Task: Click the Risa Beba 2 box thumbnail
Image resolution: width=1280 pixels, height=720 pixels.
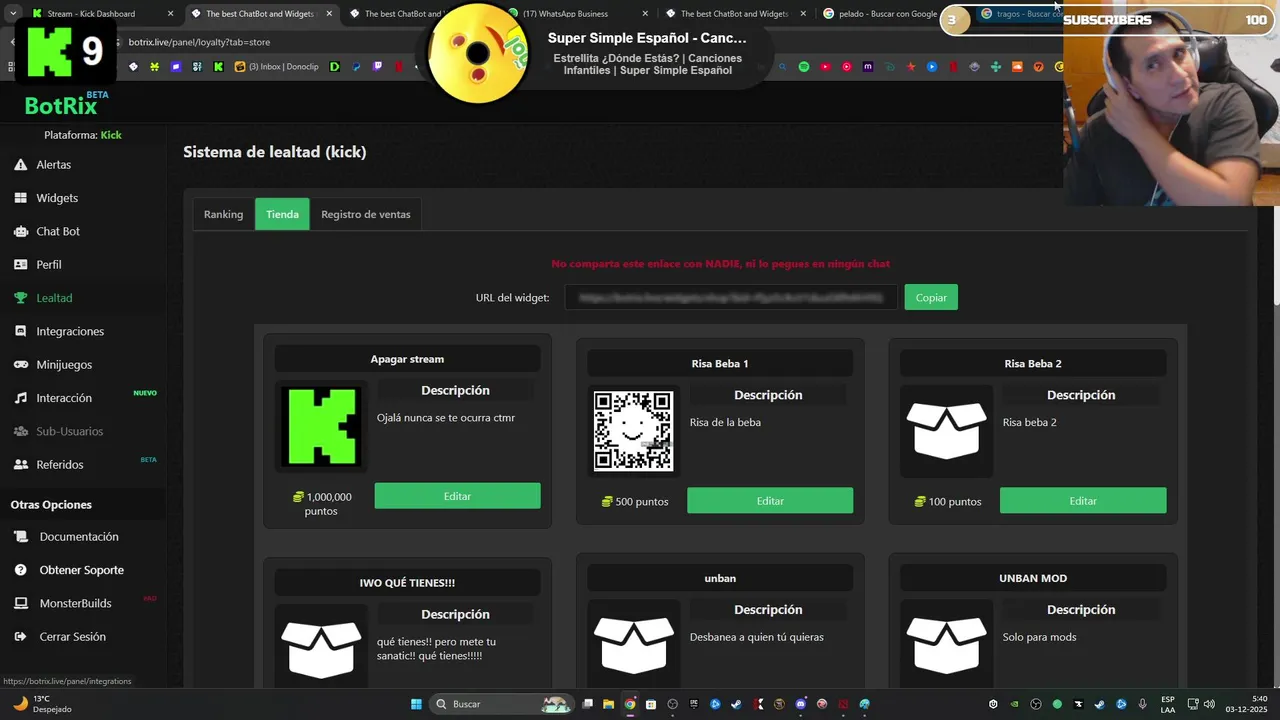Action: 946,431
